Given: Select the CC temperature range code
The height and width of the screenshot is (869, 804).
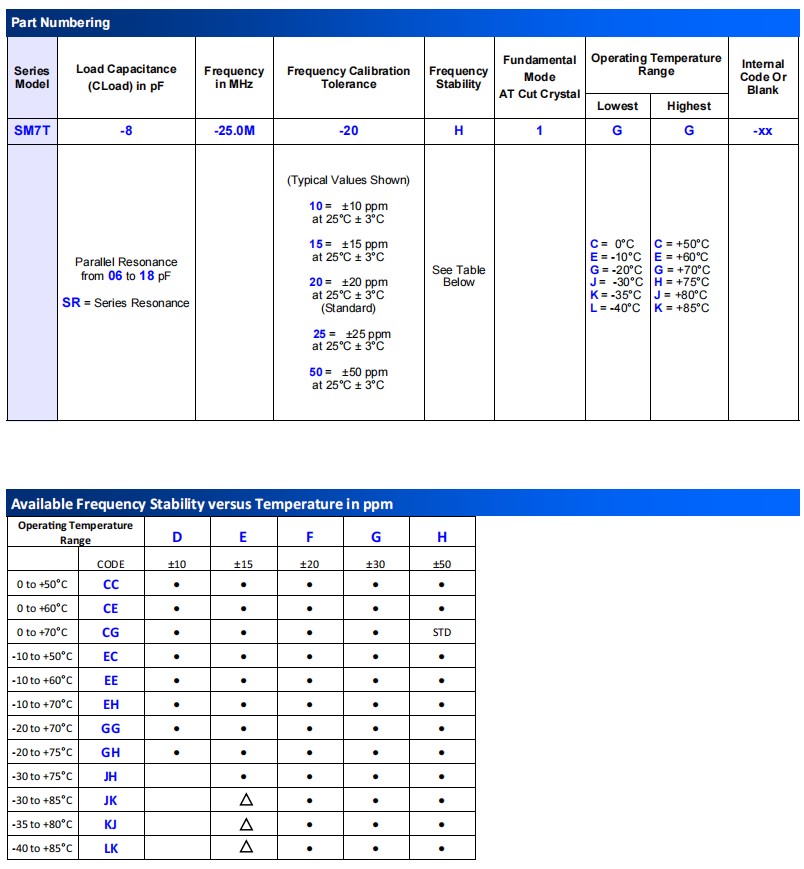Looking at the screenshot, I should point(111,585).
